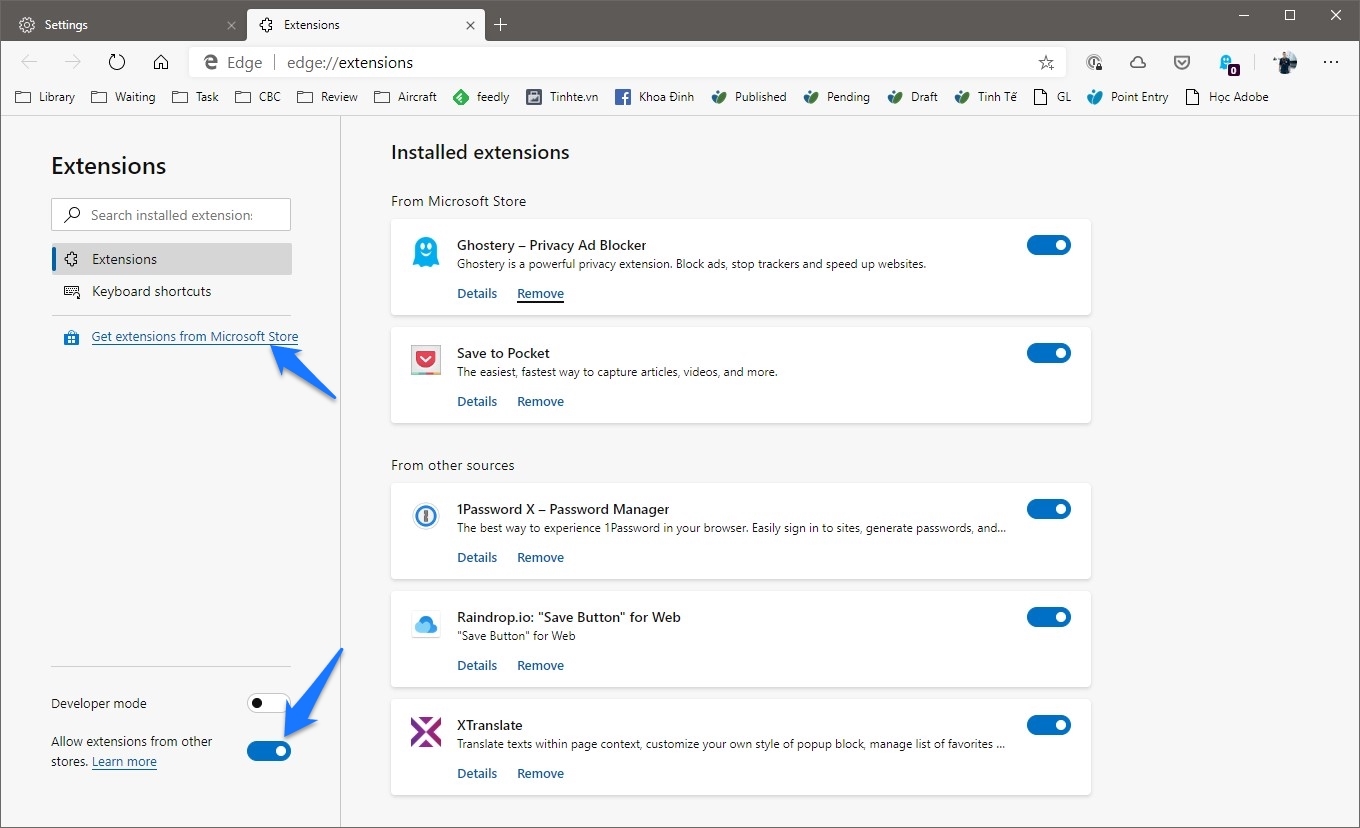The height and width of the screenshot is (828, 1360).
Task: Remove the Ghostery extension
Action: click(540, 294)
